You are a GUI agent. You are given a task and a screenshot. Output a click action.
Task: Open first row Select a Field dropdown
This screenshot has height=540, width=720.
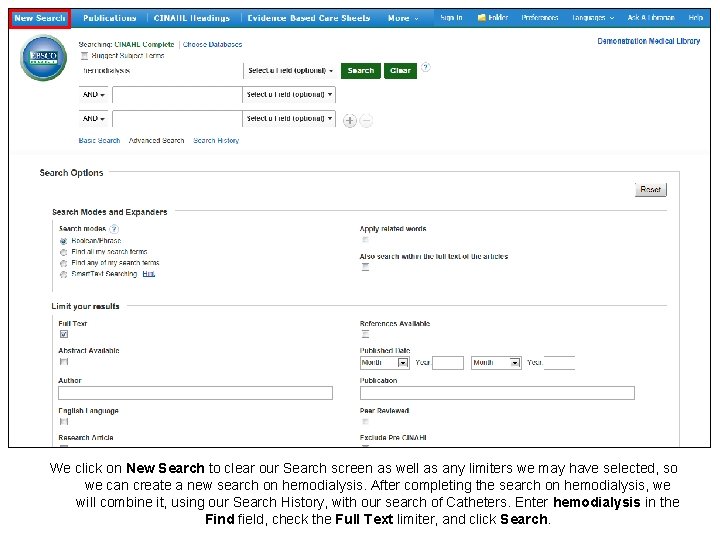pyautogui.click(x=290, y=71)
